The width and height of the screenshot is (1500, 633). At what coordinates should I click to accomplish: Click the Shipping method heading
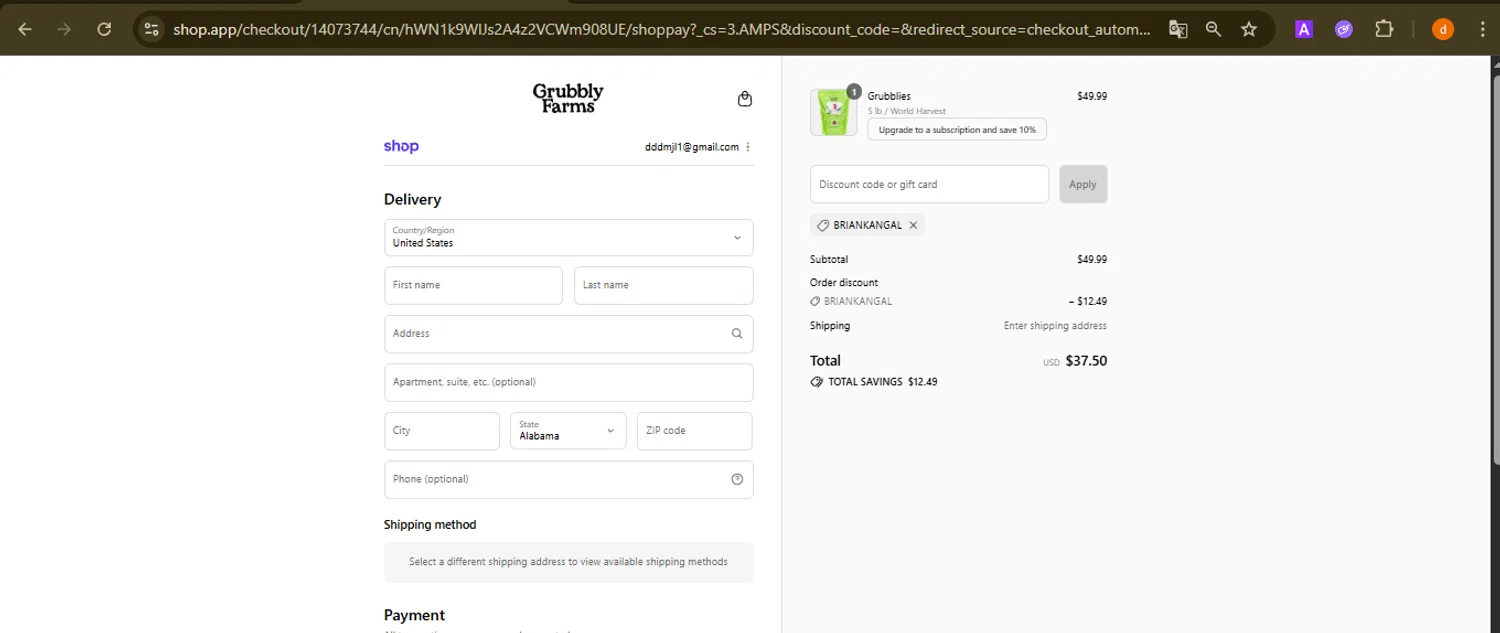[430, 525]
